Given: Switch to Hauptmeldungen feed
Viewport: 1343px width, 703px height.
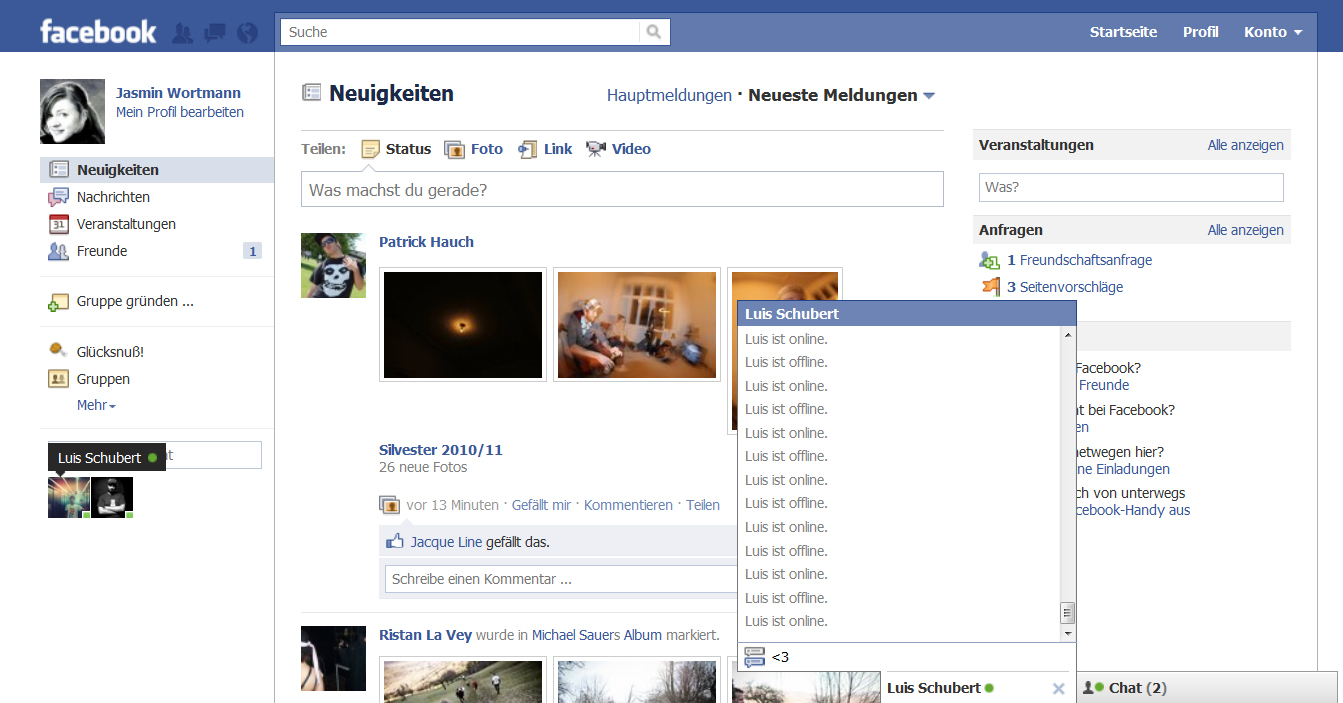Looking at the screenshot, I should pos(669,95).
